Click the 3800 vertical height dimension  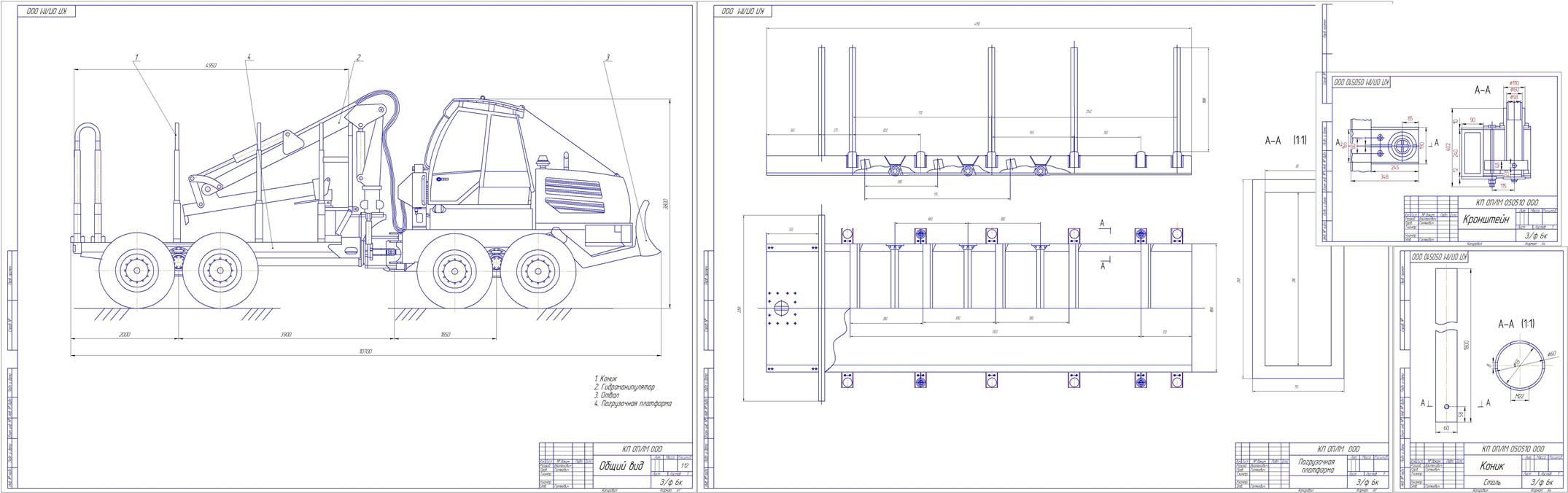pos(665,206)
